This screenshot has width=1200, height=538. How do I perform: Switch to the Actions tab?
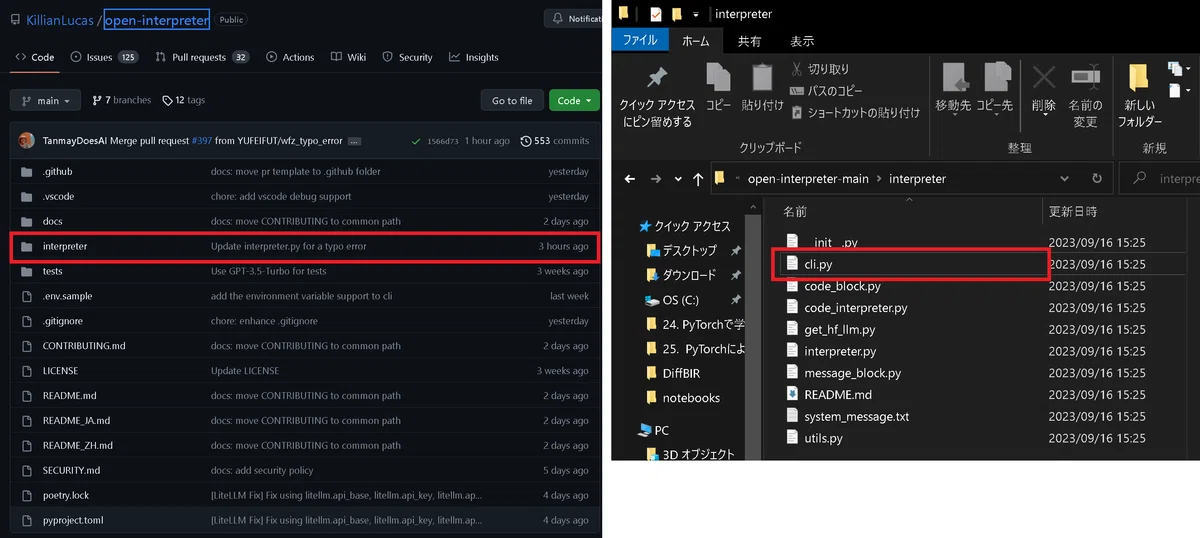point(290,57)
